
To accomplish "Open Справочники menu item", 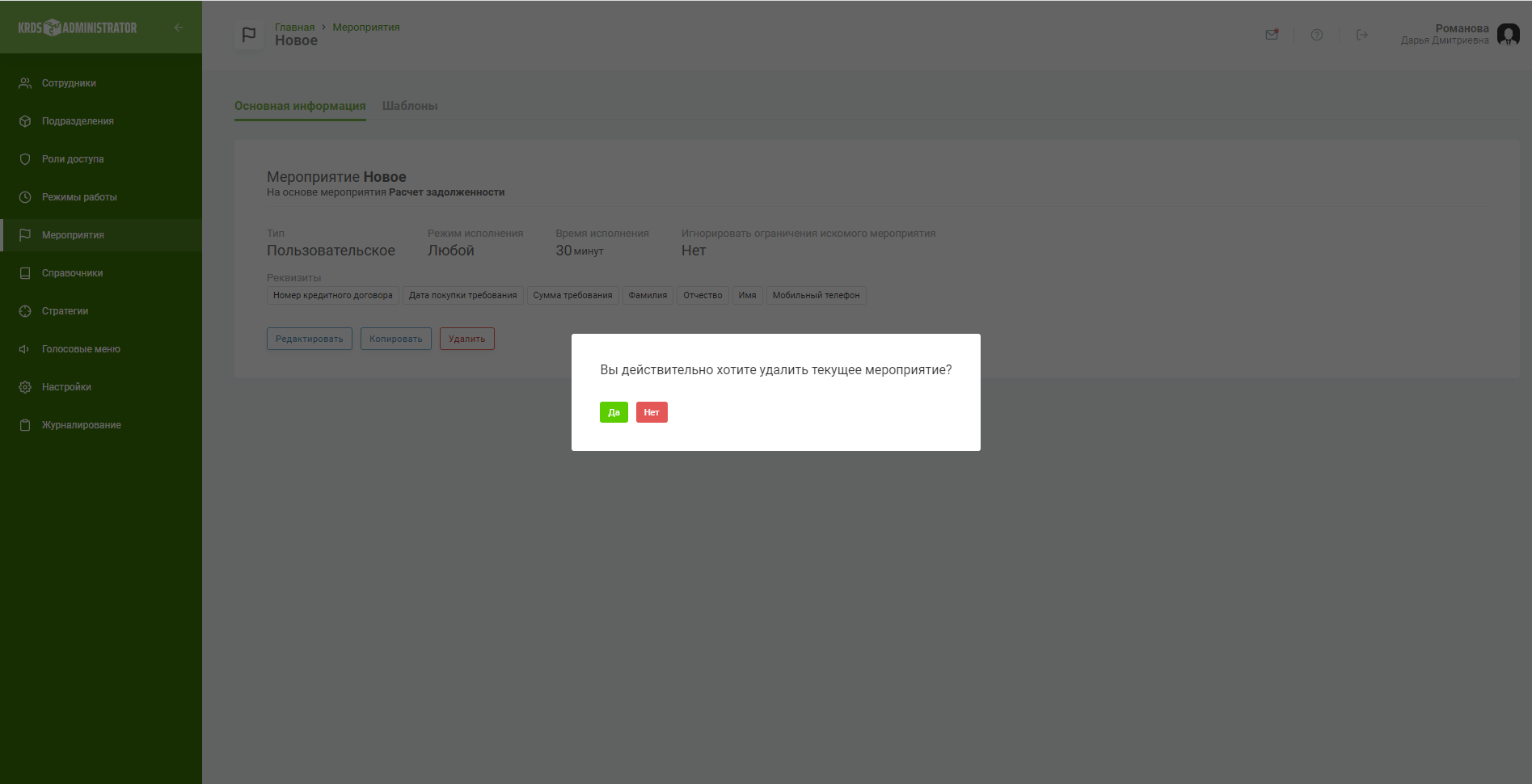I will (x=101, y=273).
